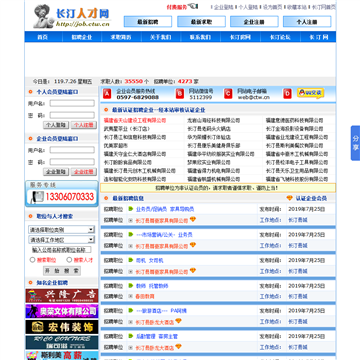Focus the personal member 密码 input field
Screen dimensions: 360x360
pyautogui.click(x=72, y=115)
